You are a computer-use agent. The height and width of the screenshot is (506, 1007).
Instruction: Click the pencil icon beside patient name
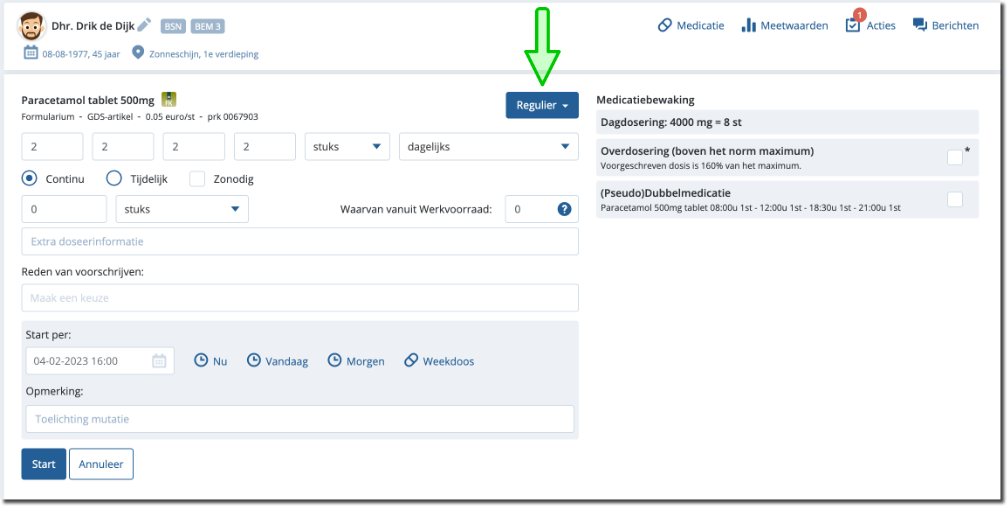click(144, 25)
